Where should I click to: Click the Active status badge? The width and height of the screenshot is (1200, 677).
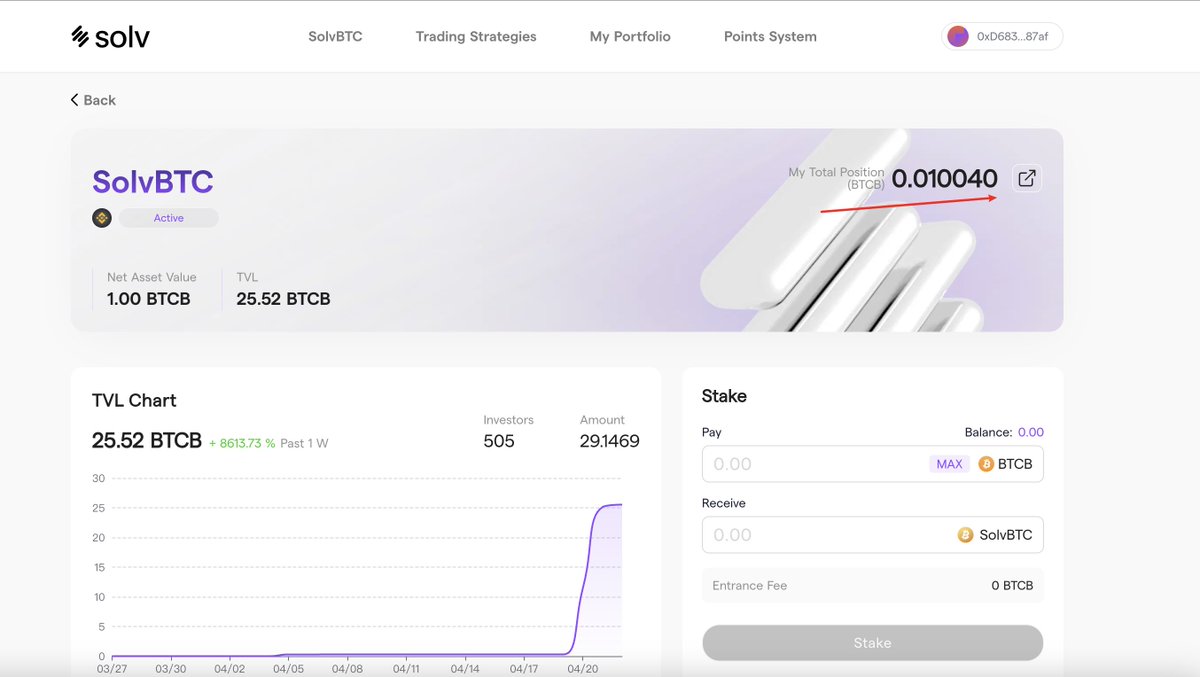point(169,218)
